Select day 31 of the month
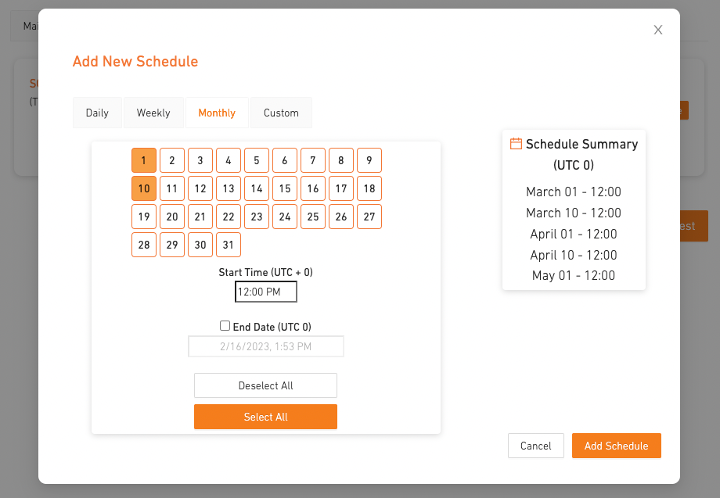The height and width of the screenshot is (498, 720). click(228, 244)
